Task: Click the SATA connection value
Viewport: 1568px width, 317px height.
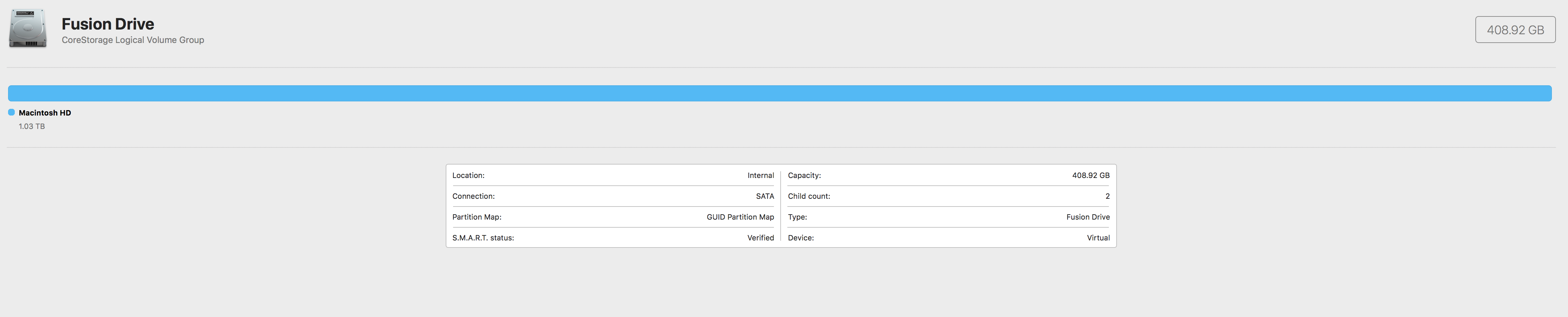Action: click(x=765, y=196)
